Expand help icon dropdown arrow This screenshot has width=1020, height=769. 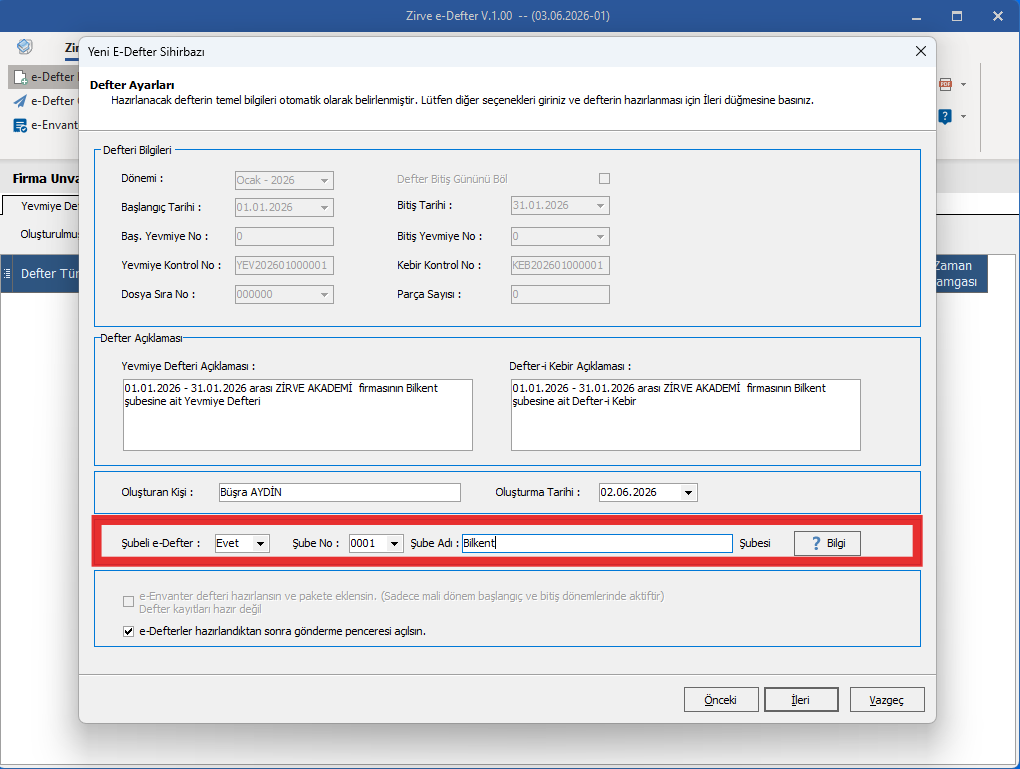point(963,116)
